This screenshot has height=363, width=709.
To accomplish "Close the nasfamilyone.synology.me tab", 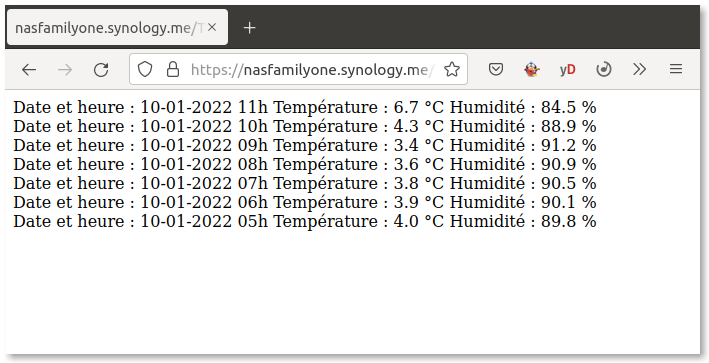I will (x=212, y=28).
